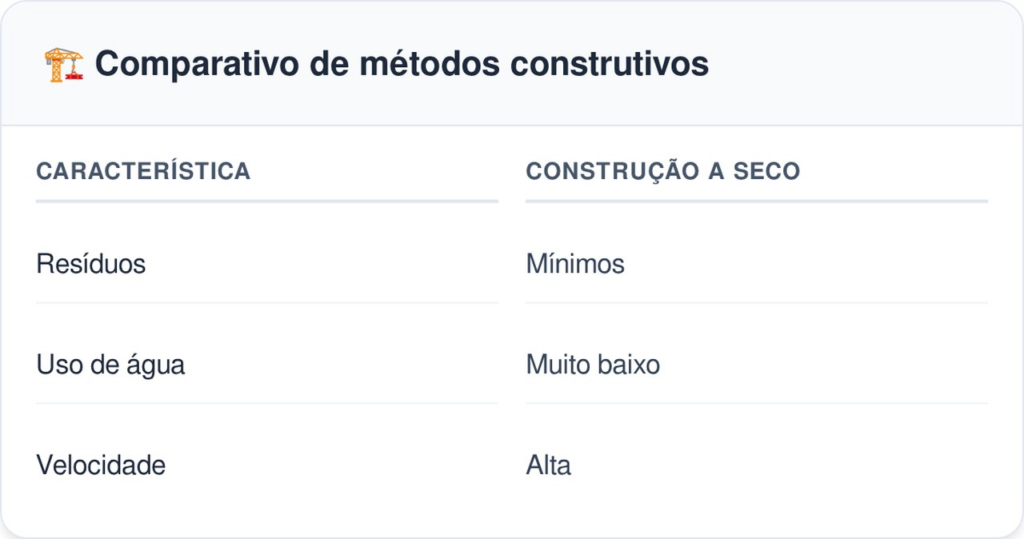
Task: Click divider line between Resíduos and Uso de água
Action: 266,302
